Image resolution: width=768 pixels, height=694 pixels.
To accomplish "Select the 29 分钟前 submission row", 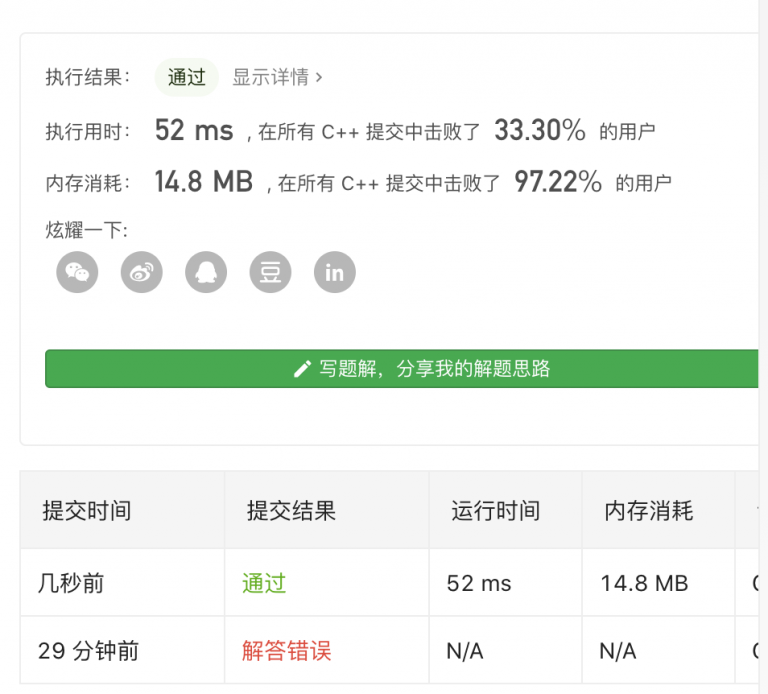I will 88,651.
